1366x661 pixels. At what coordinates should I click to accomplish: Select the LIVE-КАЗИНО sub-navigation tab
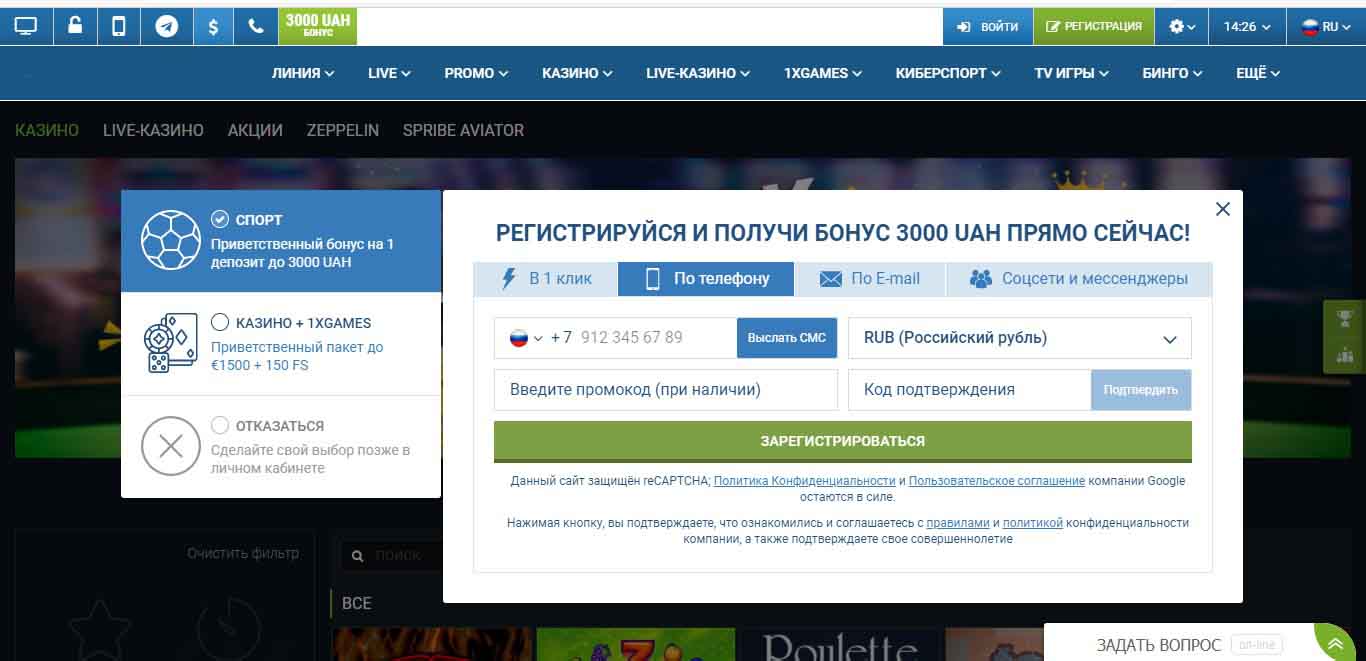coord(153,130)
